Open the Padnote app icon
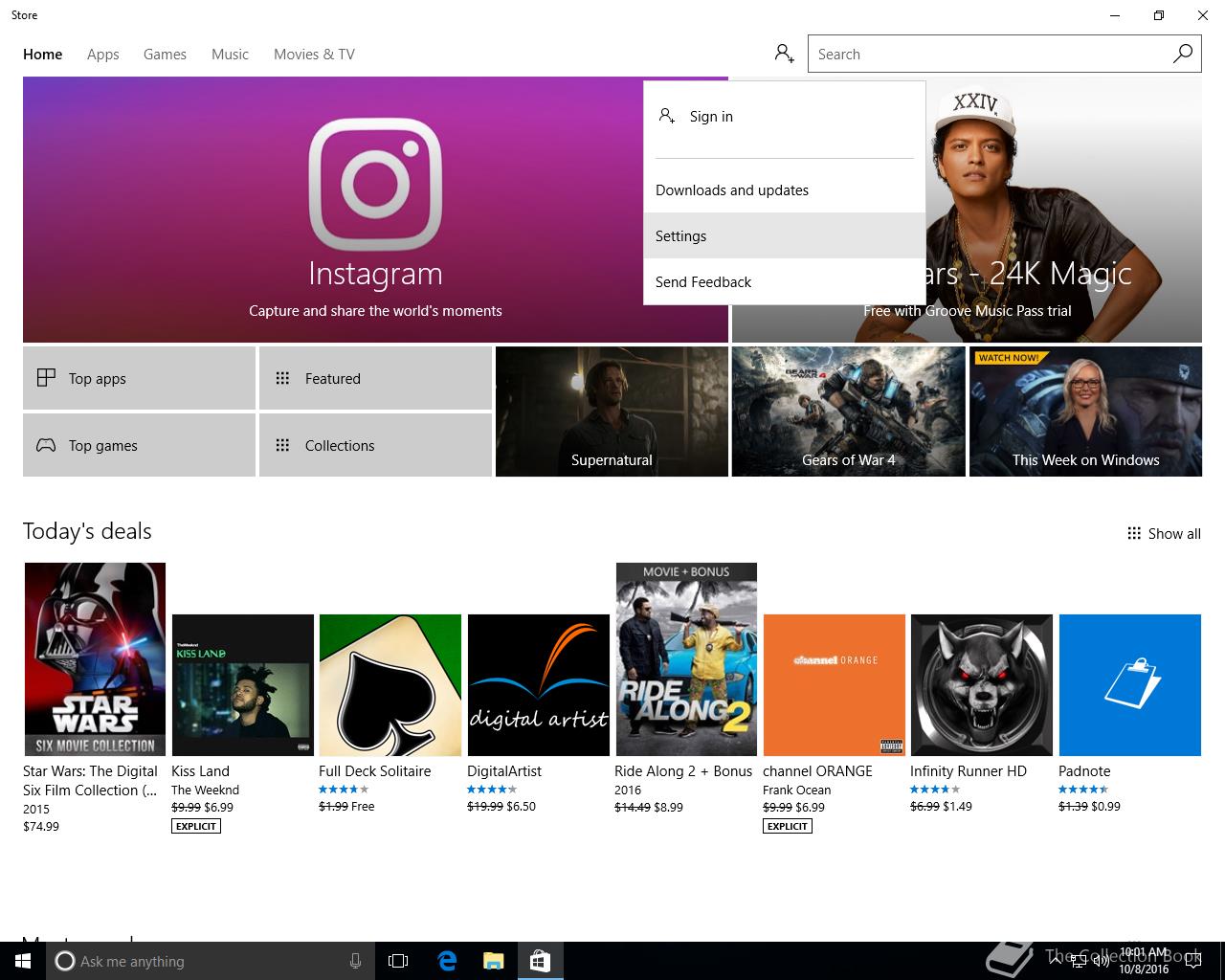The width and height of the screenshot is (1225, 980). pyautogui.click(x=1130, y=685)
